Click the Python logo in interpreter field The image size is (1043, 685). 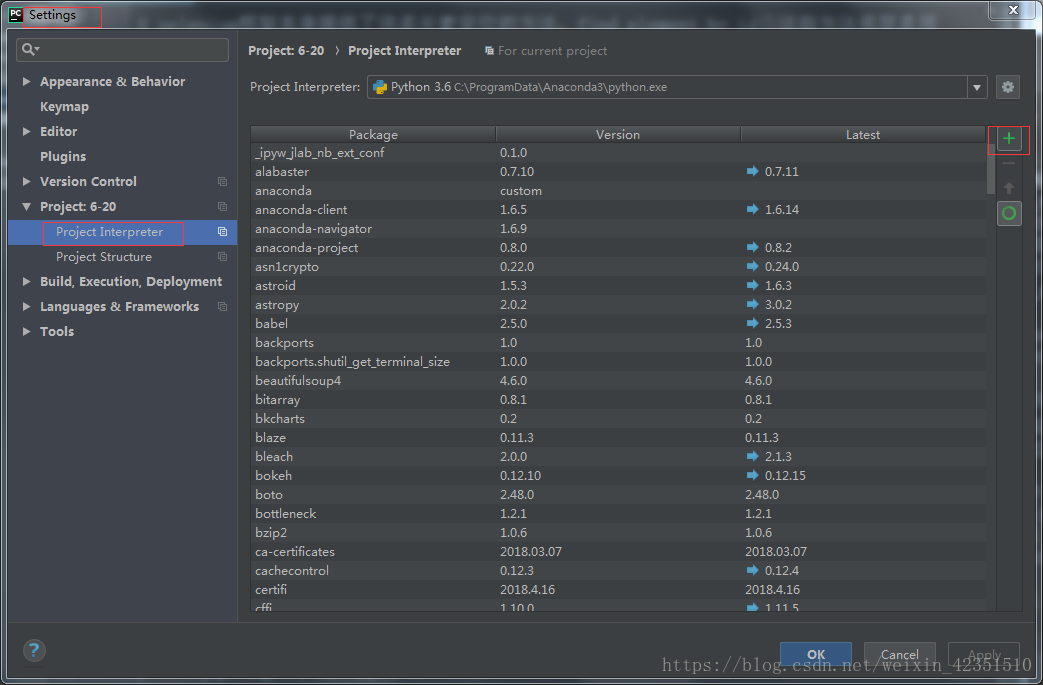[x=380, y=87]
